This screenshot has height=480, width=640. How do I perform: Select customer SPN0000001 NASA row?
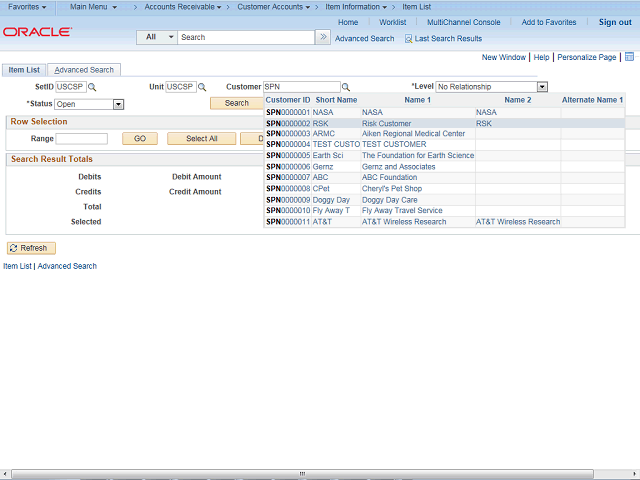tap(444, 112)
